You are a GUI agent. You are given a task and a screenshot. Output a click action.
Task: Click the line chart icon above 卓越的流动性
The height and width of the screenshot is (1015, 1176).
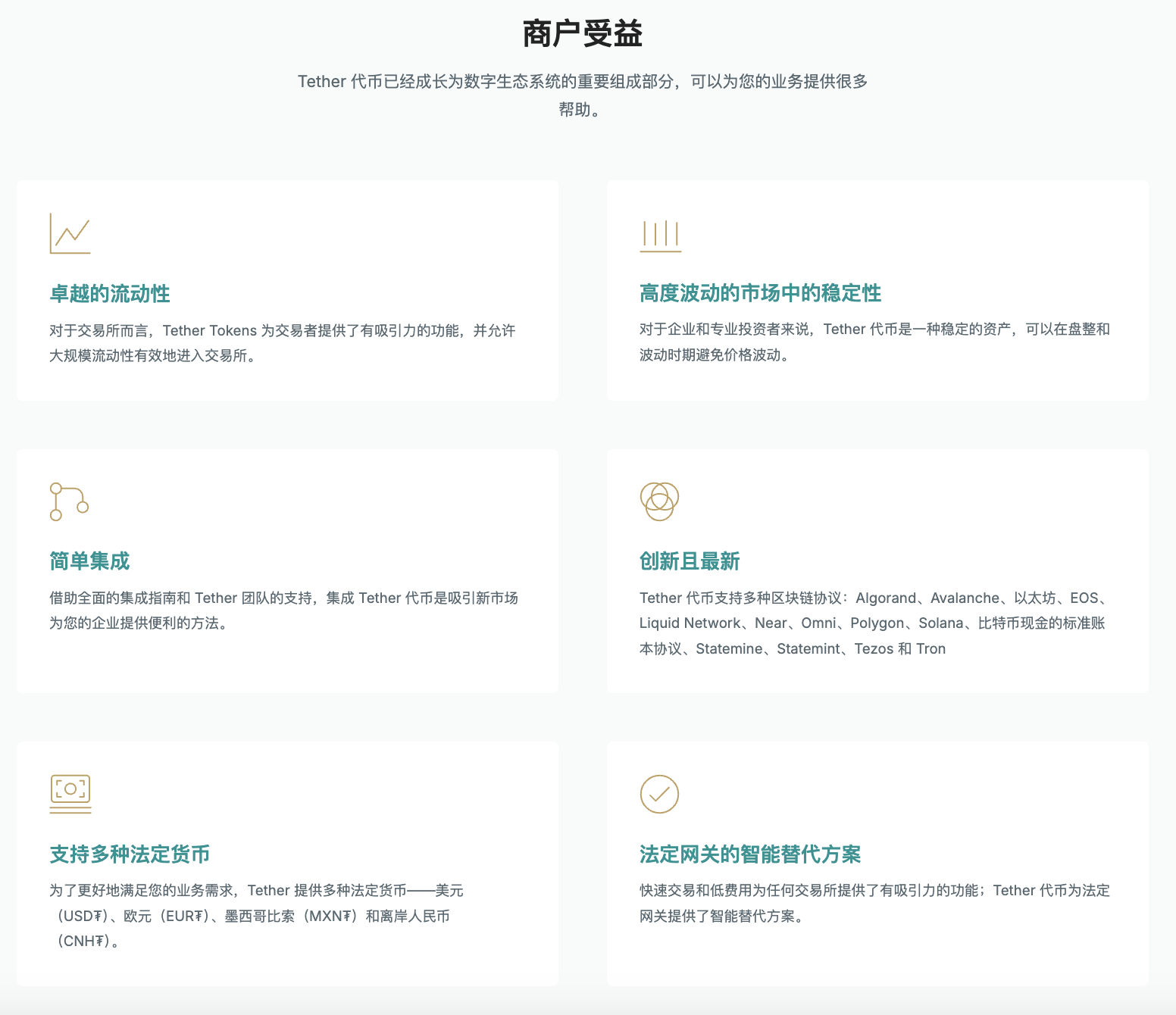70,233
